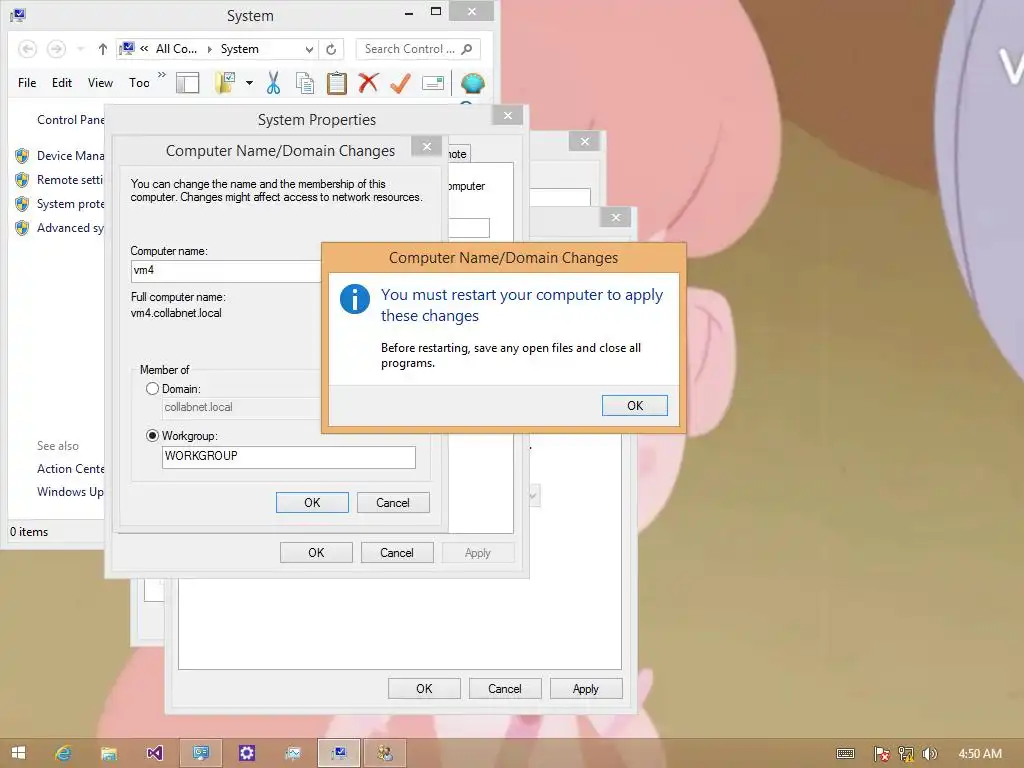Open recent locations dropdown arrow

click(80, 49)
